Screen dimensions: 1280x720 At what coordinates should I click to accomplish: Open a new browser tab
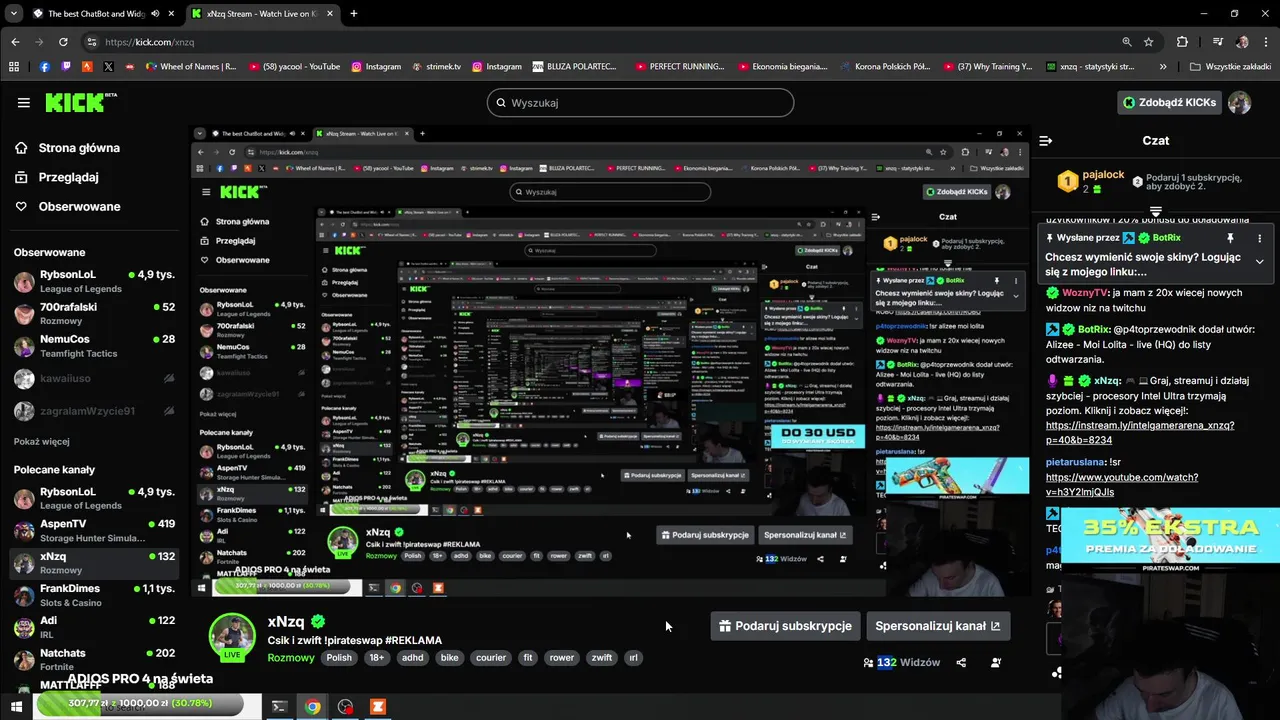354,14
